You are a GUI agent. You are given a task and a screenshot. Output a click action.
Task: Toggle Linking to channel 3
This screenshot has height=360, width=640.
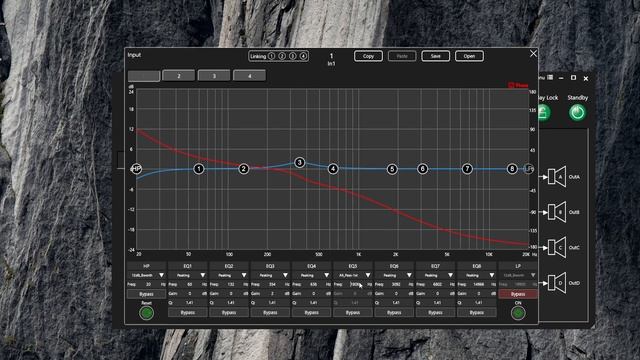tap(293, 56)
